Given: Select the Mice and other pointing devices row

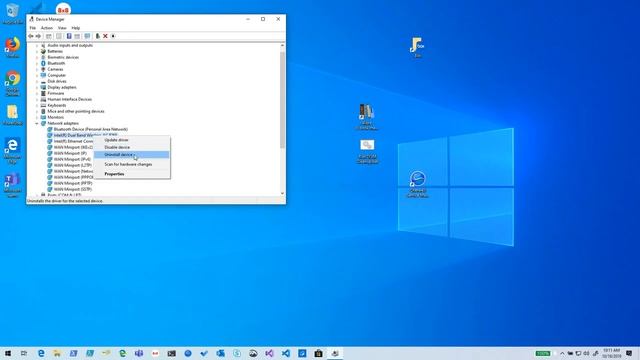Looking at the screenshot, I should tap(72, 111).
